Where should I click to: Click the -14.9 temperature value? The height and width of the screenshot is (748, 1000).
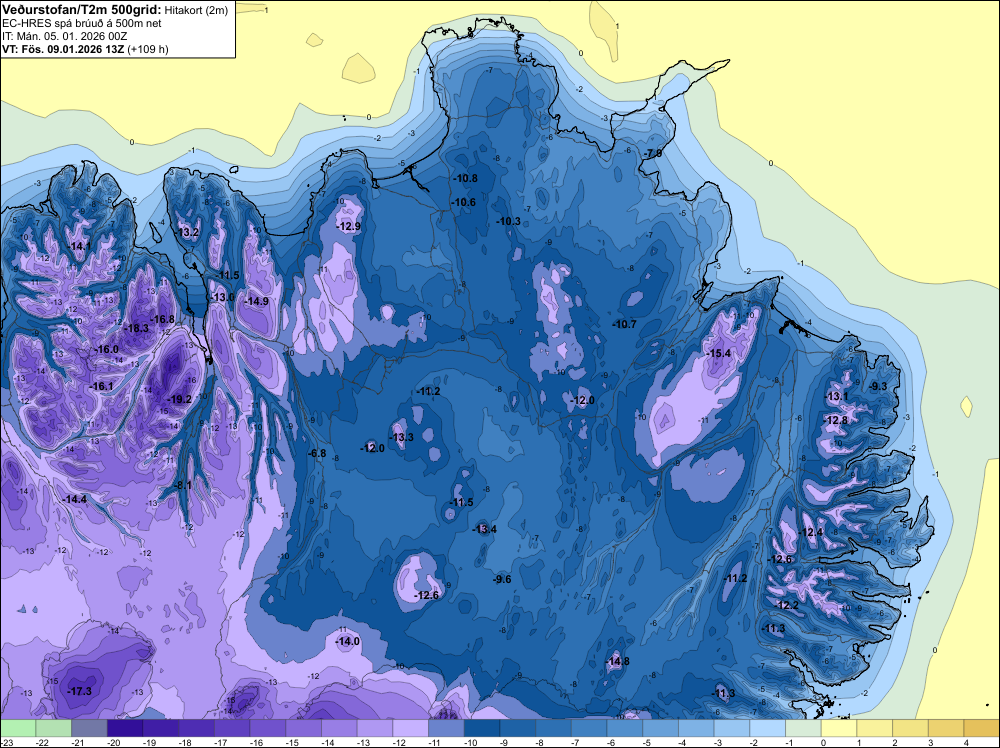256,301
